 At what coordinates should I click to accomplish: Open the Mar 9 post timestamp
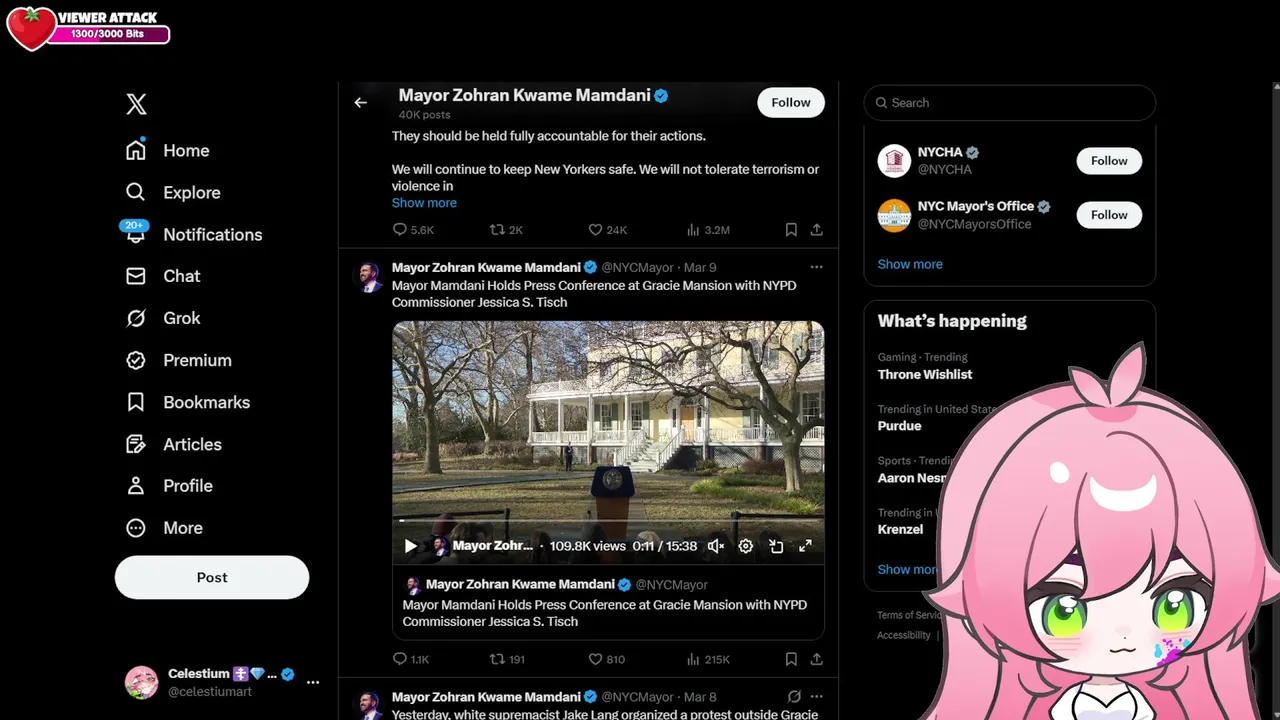coord(699,268)
